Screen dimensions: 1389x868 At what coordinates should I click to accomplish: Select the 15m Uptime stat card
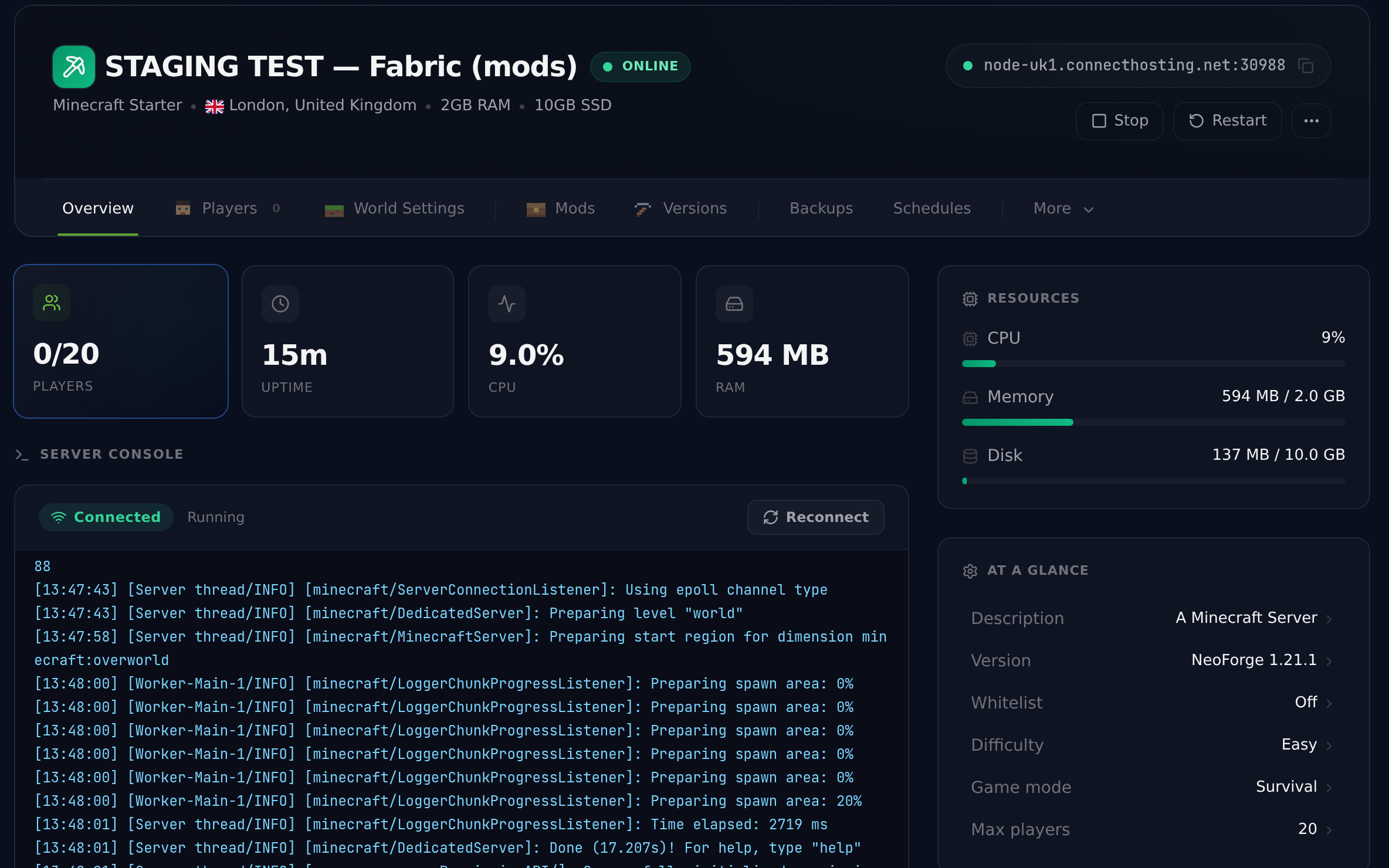pos(348,341)
